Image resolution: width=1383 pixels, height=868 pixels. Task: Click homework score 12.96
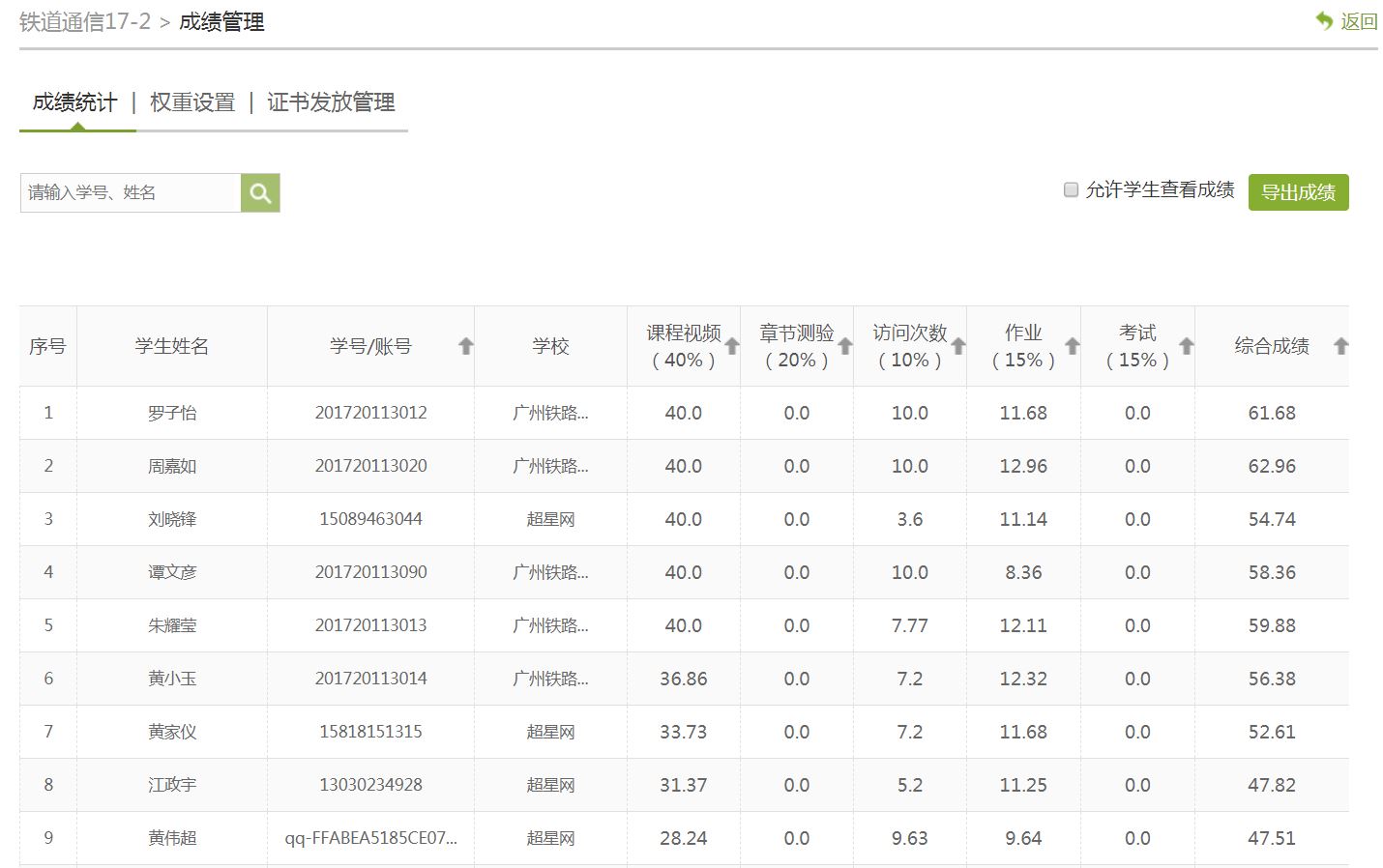point(1023,466)
